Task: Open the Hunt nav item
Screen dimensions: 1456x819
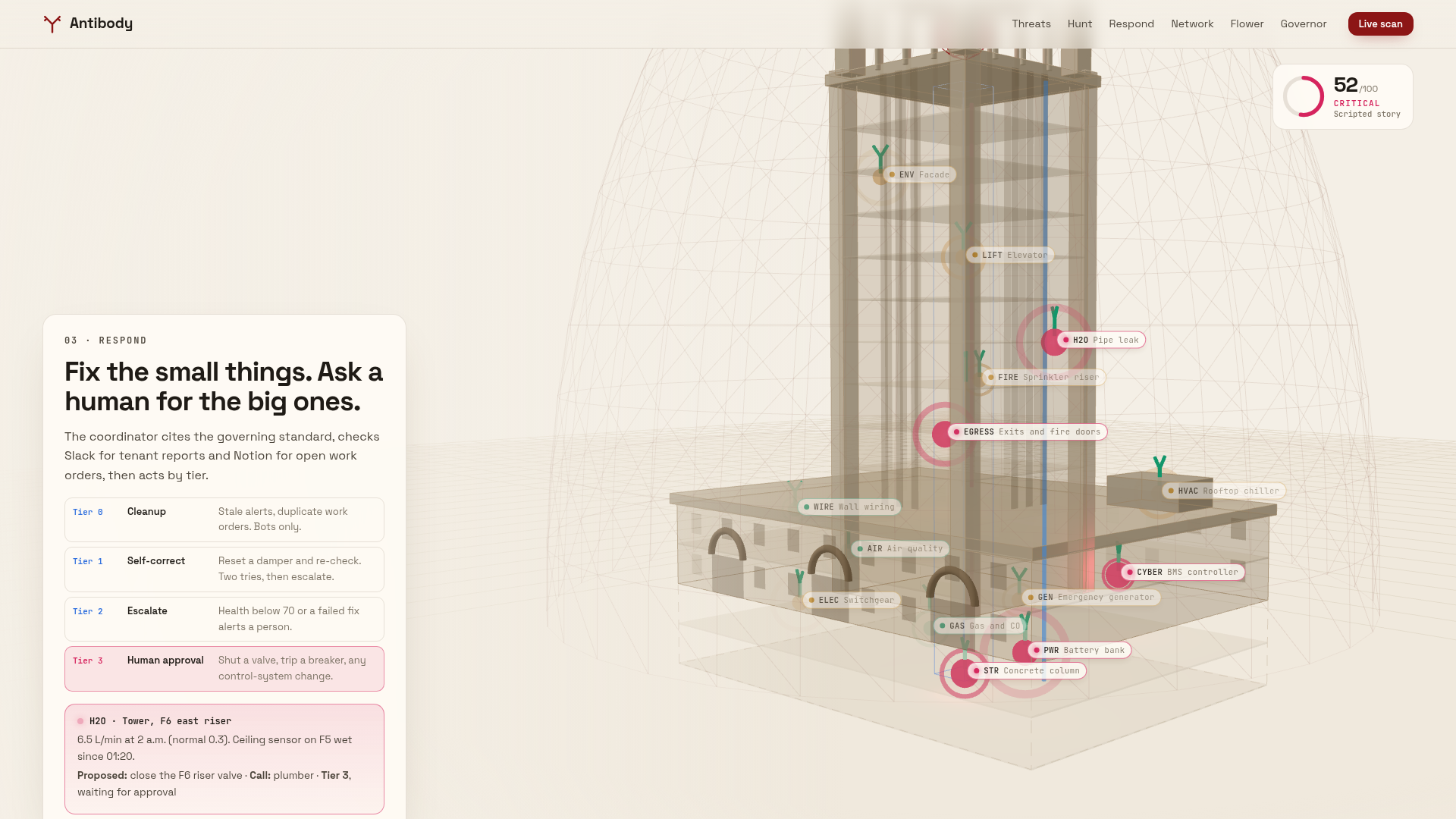Action: coord(1079,24)
